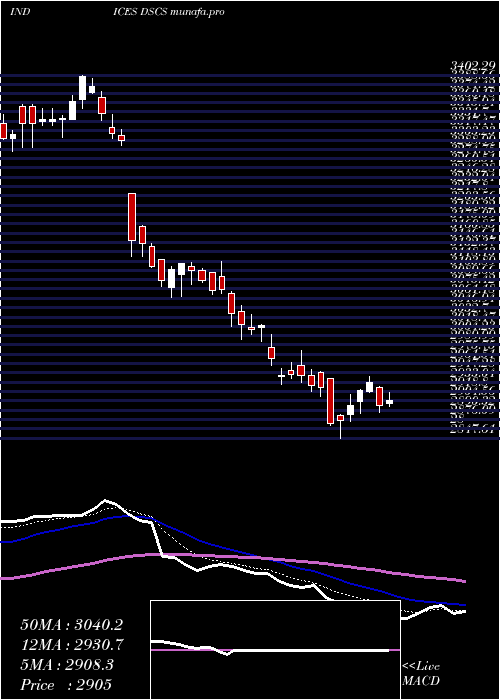Click the '<<Live' text beside the MACD box
Viewport: 500px width, 700px height.
tap(421, 667)
